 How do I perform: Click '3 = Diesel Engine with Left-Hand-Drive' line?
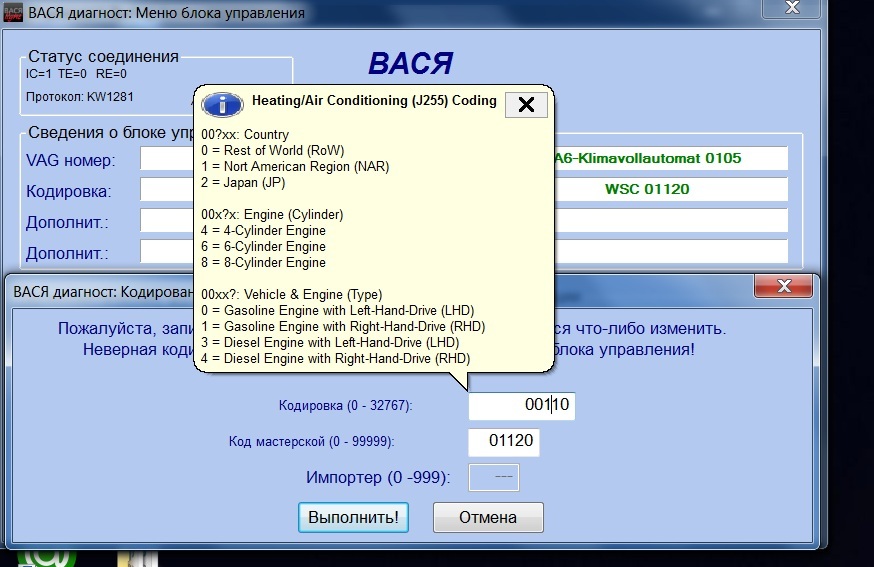(330, 342)
